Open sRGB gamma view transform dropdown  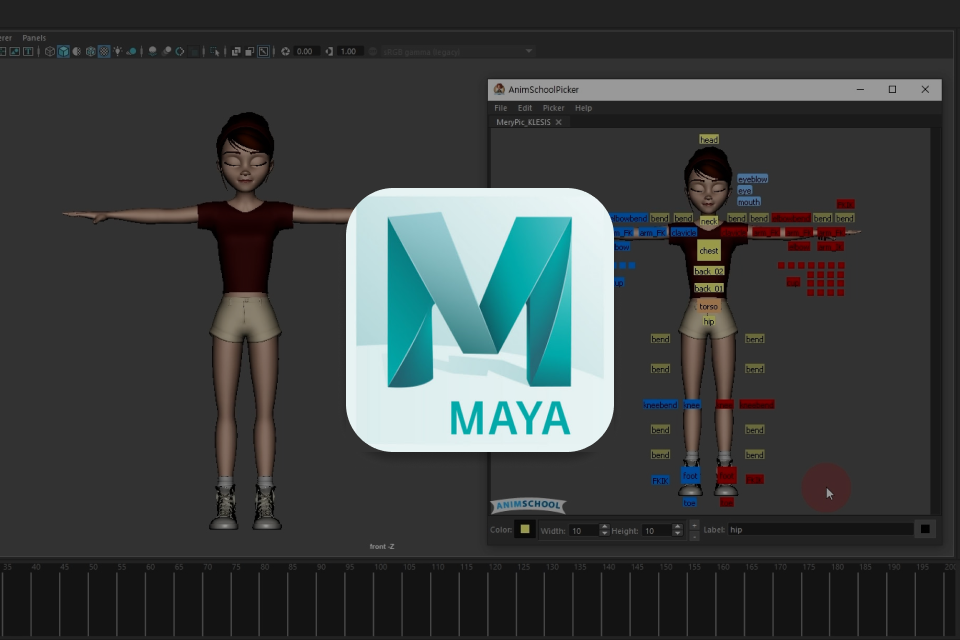[458, 51]
